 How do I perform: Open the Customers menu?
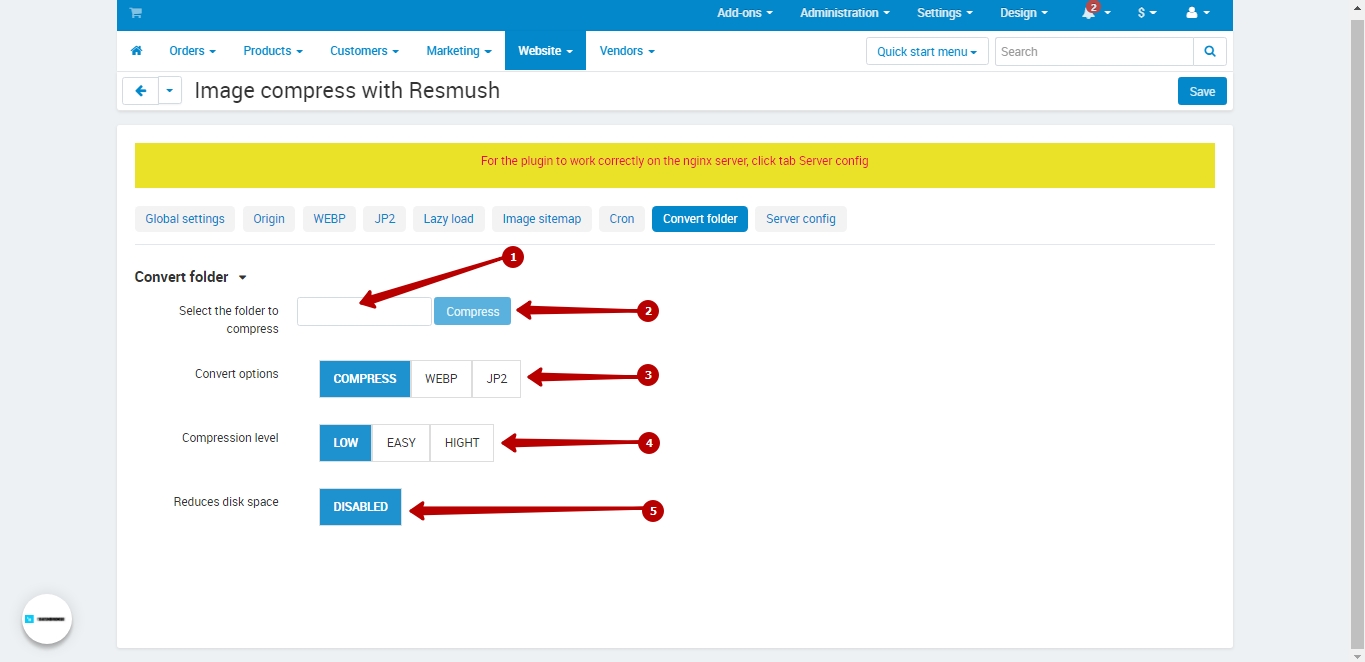(365, 51)
